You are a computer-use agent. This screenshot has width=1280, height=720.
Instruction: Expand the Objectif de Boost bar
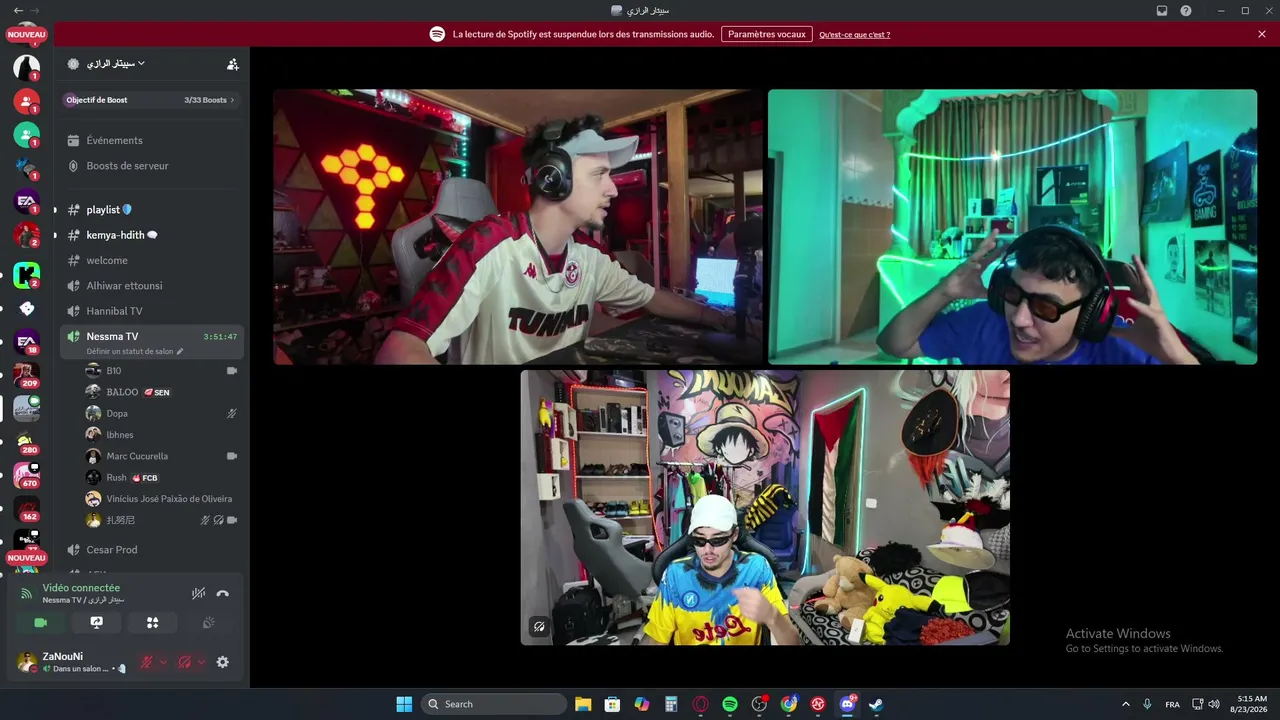[151, 100]
